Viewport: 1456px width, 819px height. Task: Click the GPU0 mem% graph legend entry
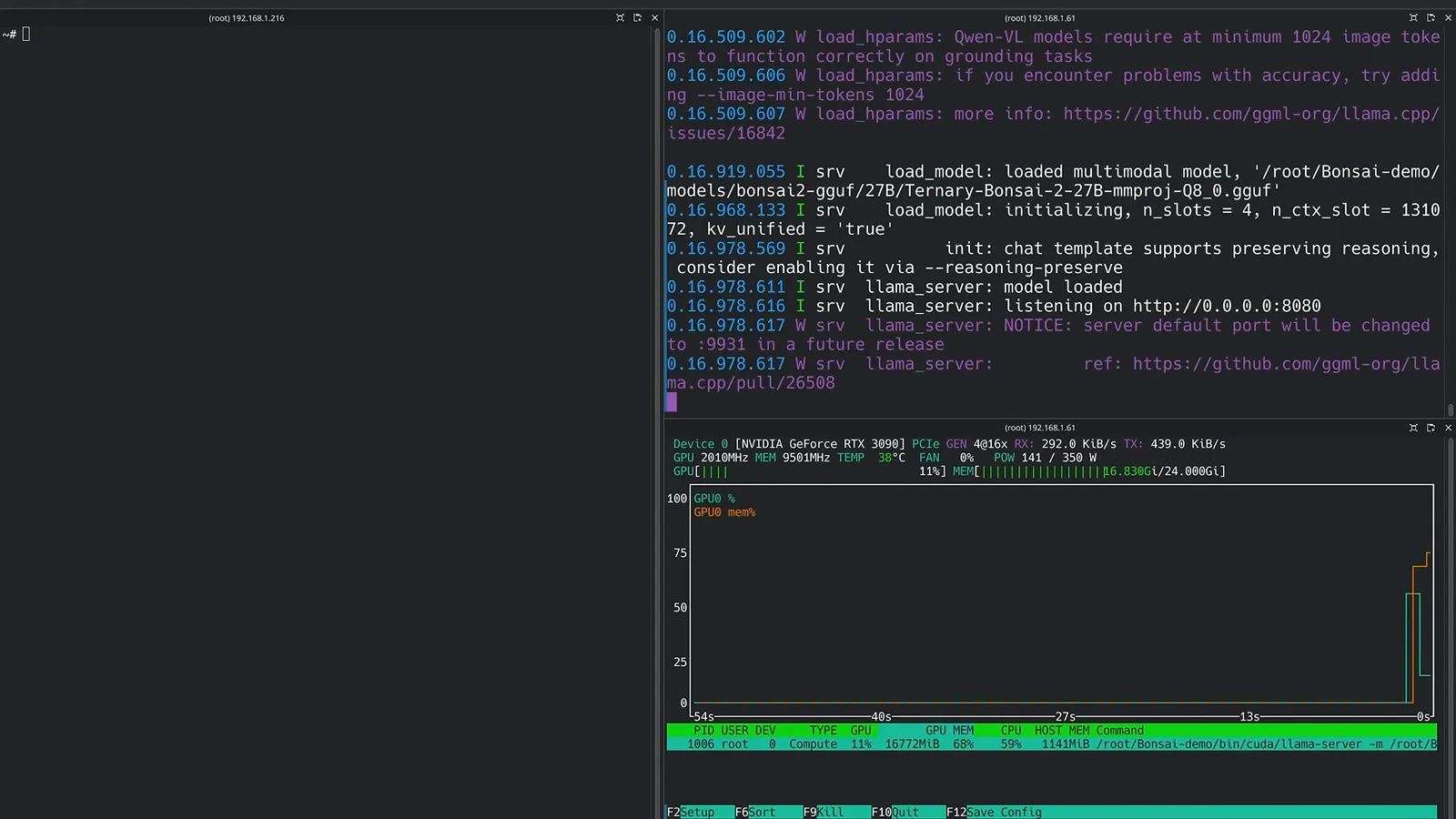click(724, 512)
